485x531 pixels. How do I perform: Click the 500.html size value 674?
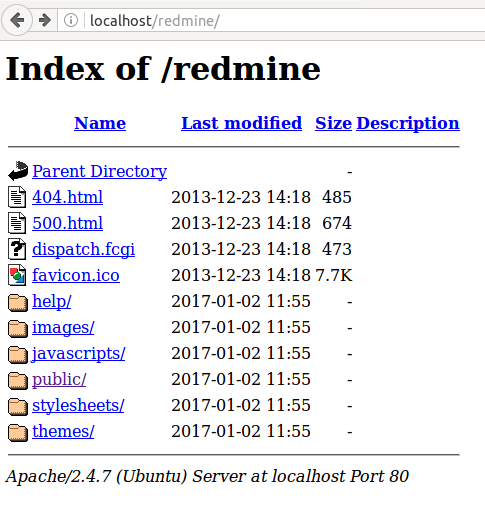pos(337,223)
